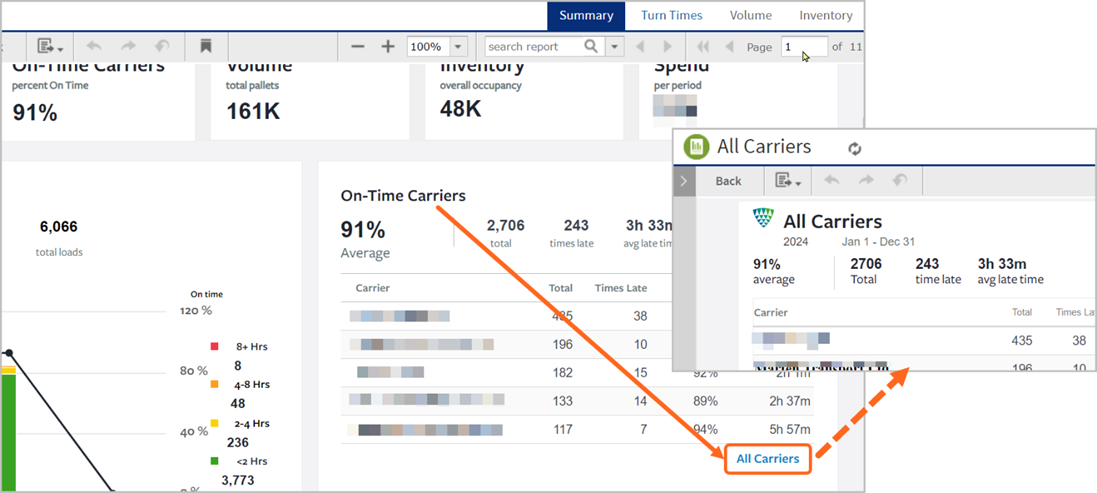Viewport: 1097px width, 493px height.
Task: Click the undo arrow in main toolbar
Action: pos(94,47)
